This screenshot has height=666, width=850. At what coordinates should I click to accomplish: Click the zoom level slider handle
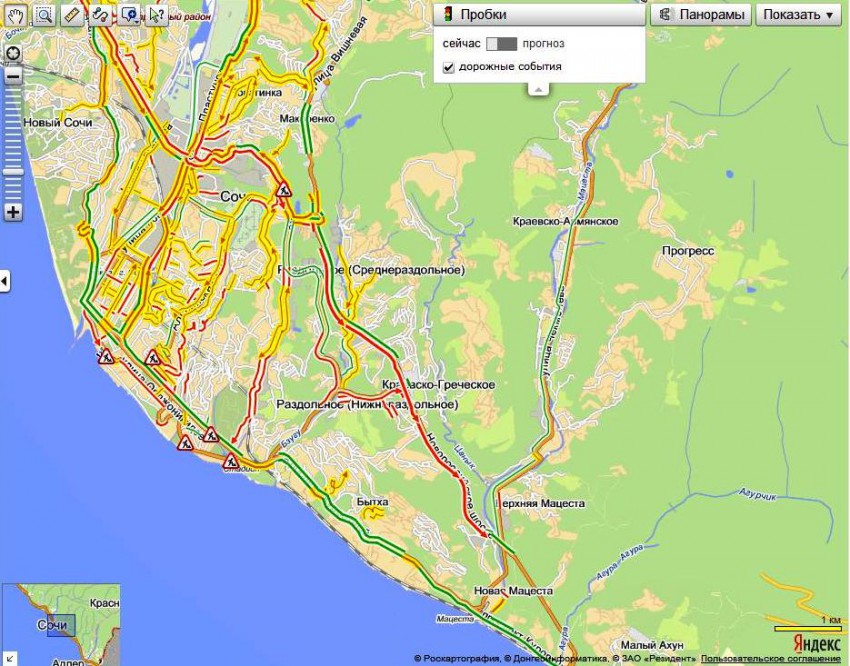[x=13, y=171]
